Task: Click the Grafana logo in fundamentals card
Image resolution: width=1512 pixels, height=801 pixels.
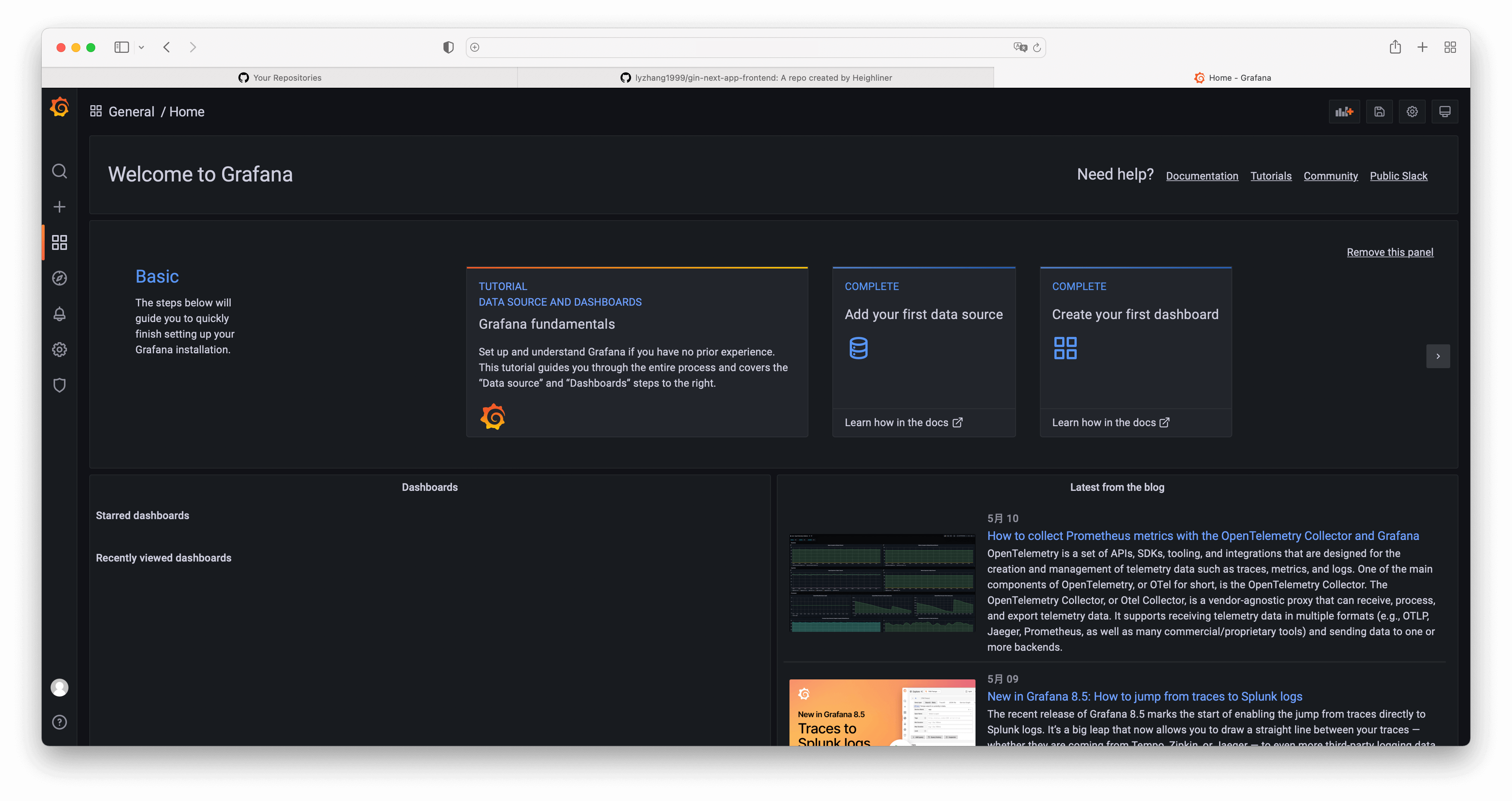Action: pos(493,416)
